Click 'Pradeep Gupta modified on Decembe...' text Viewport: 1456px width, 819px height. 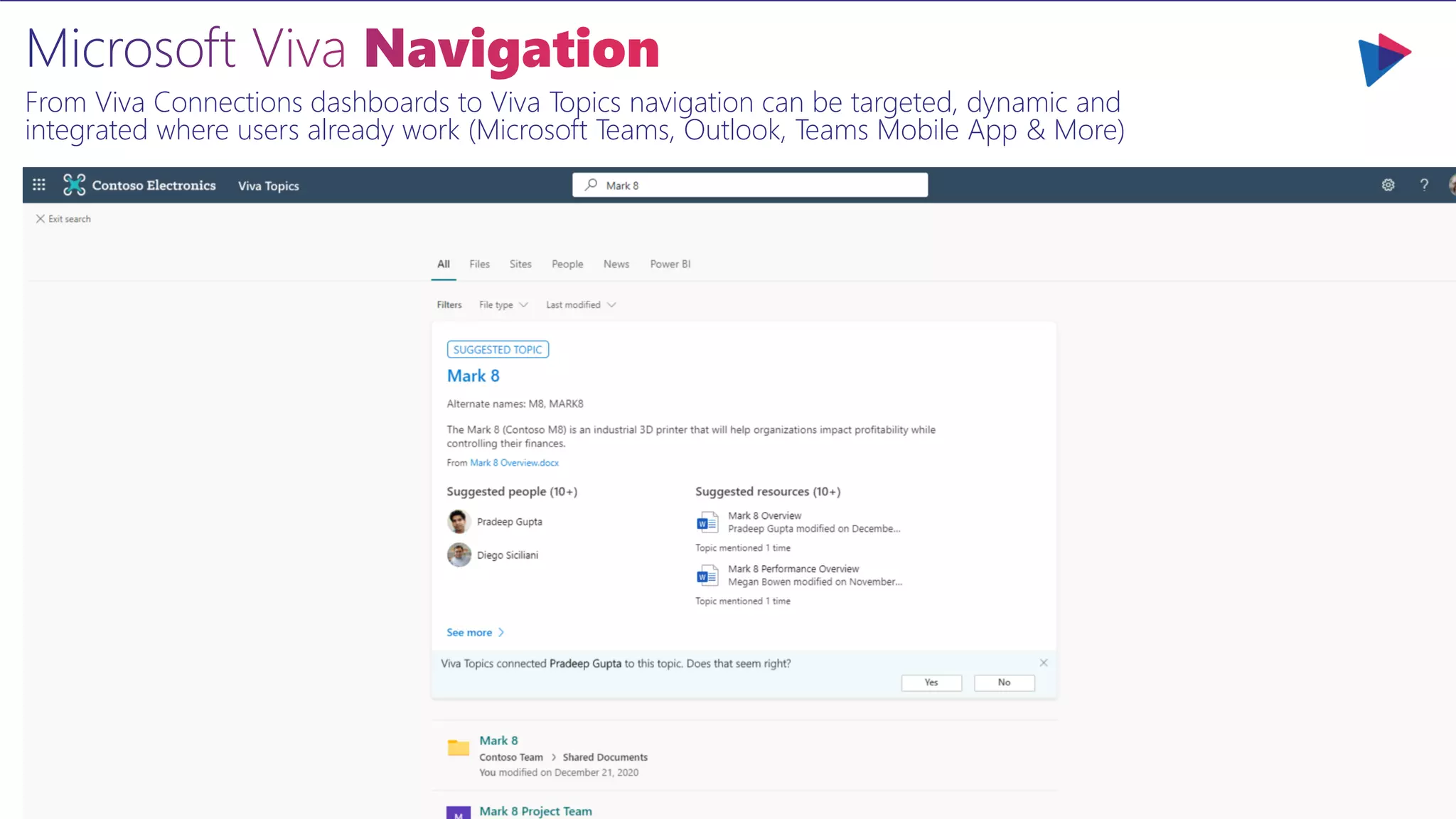814,528
